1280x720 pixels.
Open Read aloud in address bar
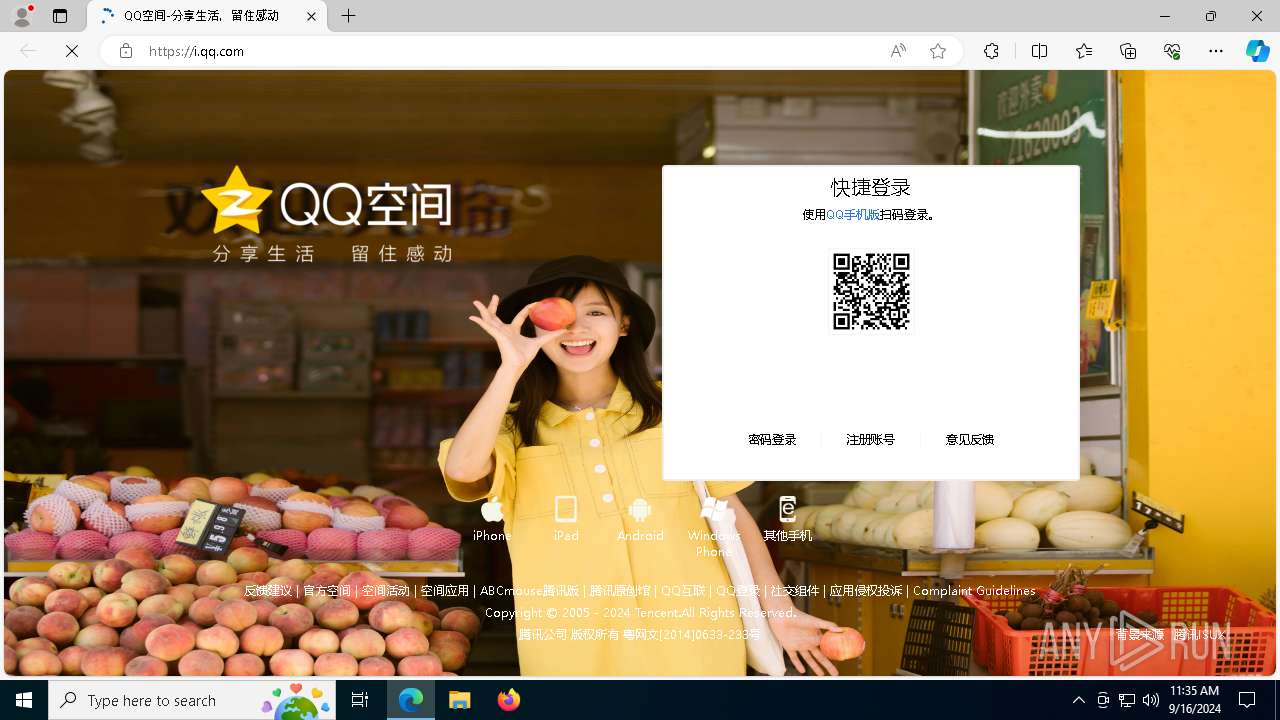[x=898, y=51]
